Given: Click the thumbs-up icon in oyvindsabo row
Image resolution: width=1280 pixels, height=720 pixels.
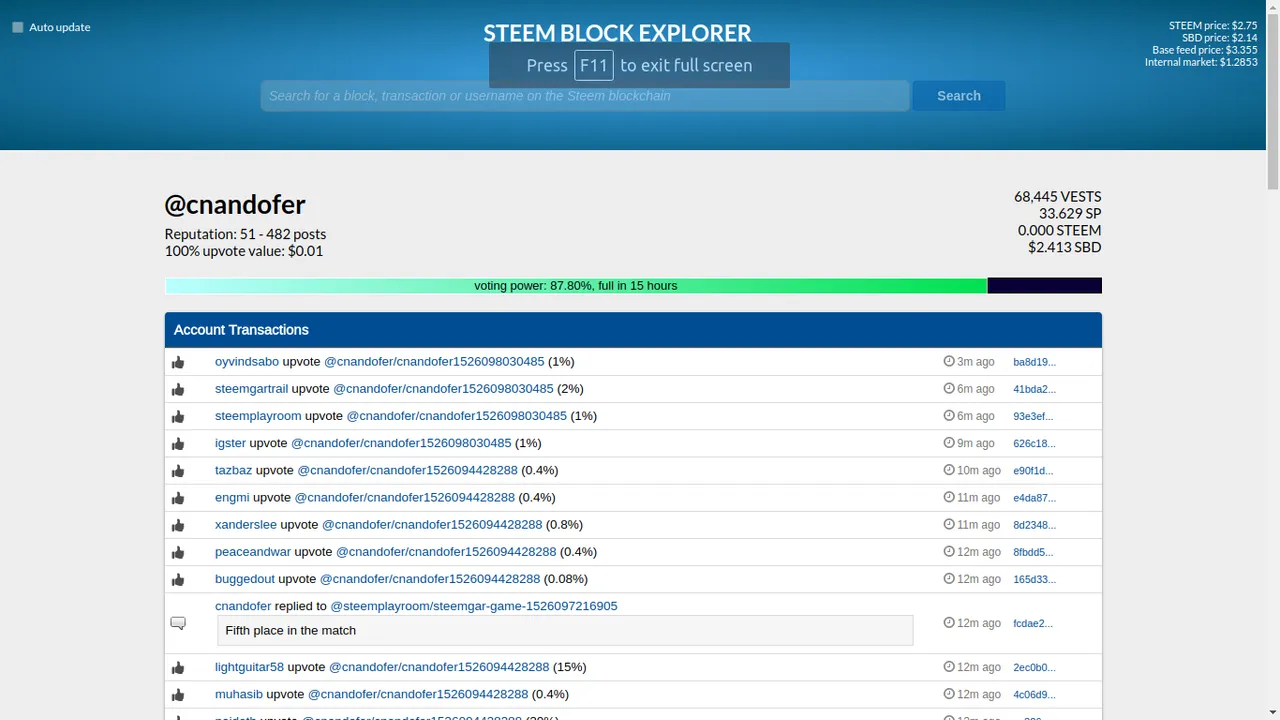Looking at the screenshot, I should (178, 362).
